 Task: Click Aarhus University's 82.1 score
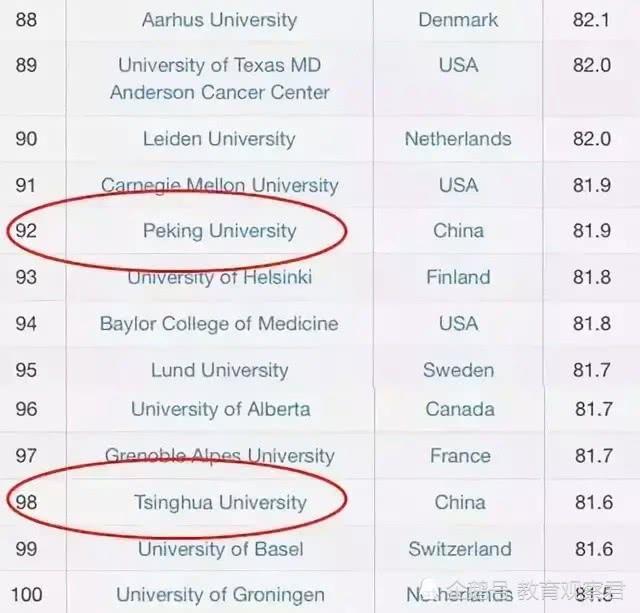[592, 20]
